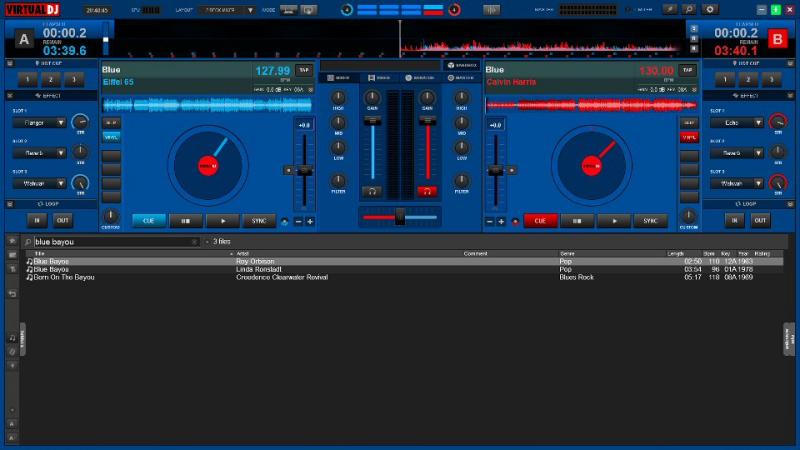Pause deck A with the pause button

[x=186, y=221]
